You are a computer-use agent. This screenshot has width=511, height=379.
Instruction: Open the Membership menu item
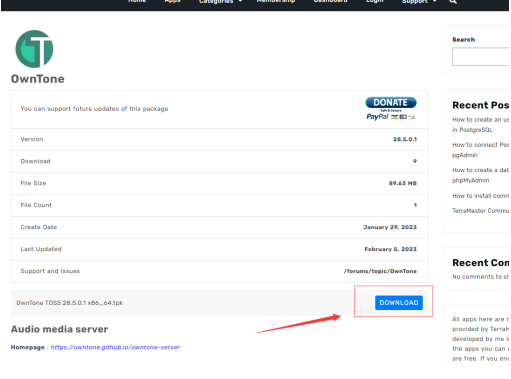click(x=276, y=1)
